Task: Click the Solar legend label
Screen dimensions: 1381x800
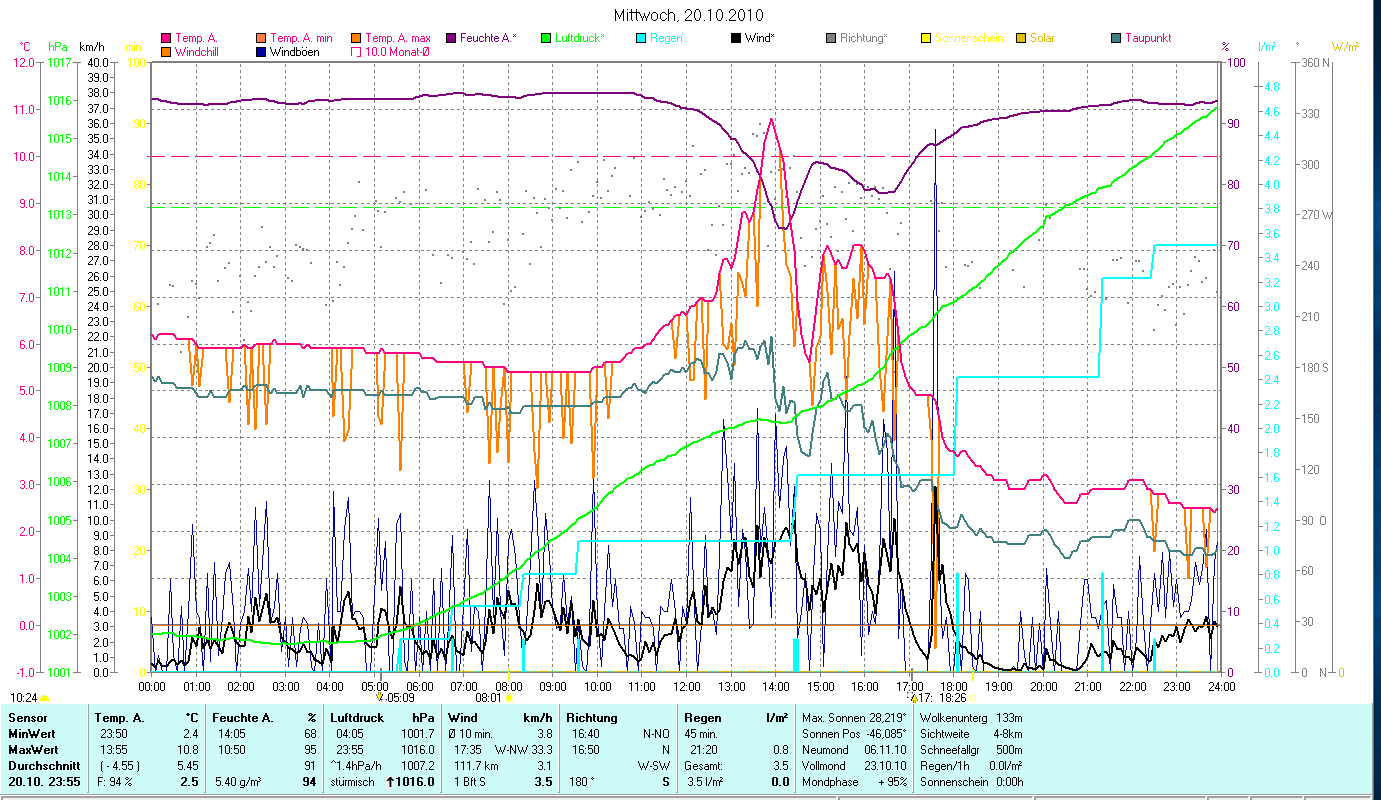Action: 1043,38
